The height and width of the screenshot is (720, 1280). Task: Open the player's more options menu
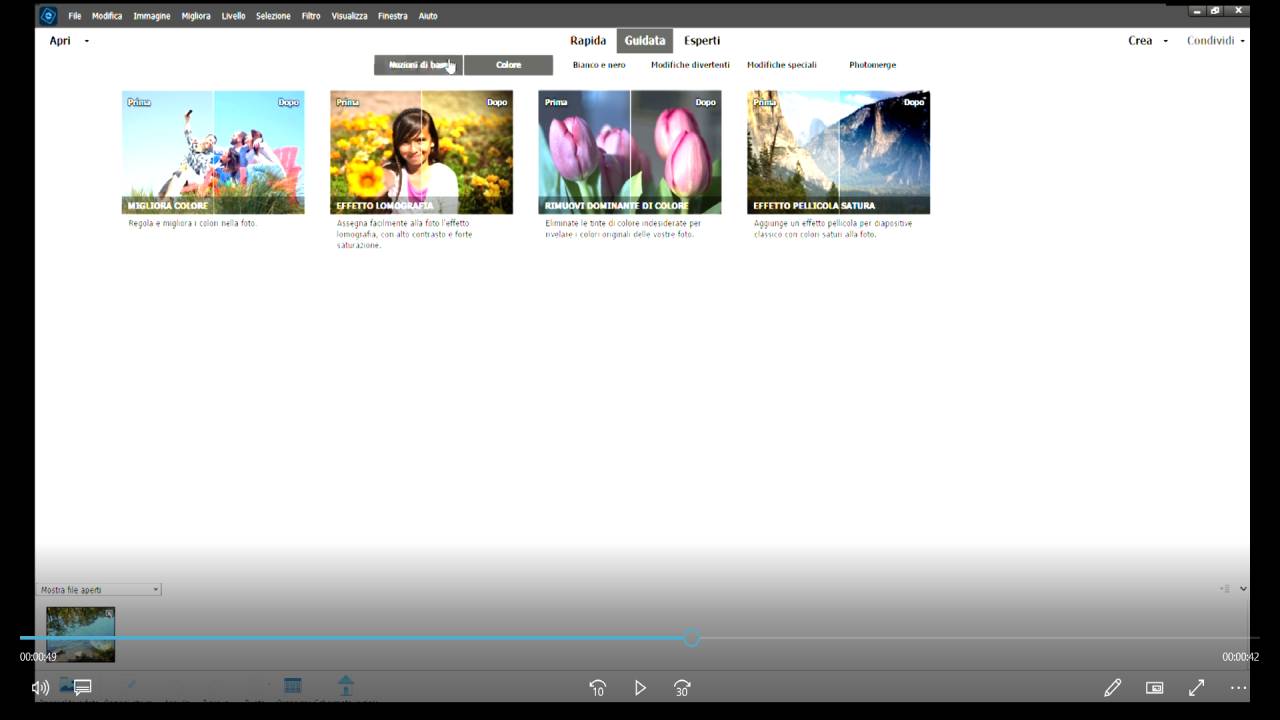(x=1238, y=688)
